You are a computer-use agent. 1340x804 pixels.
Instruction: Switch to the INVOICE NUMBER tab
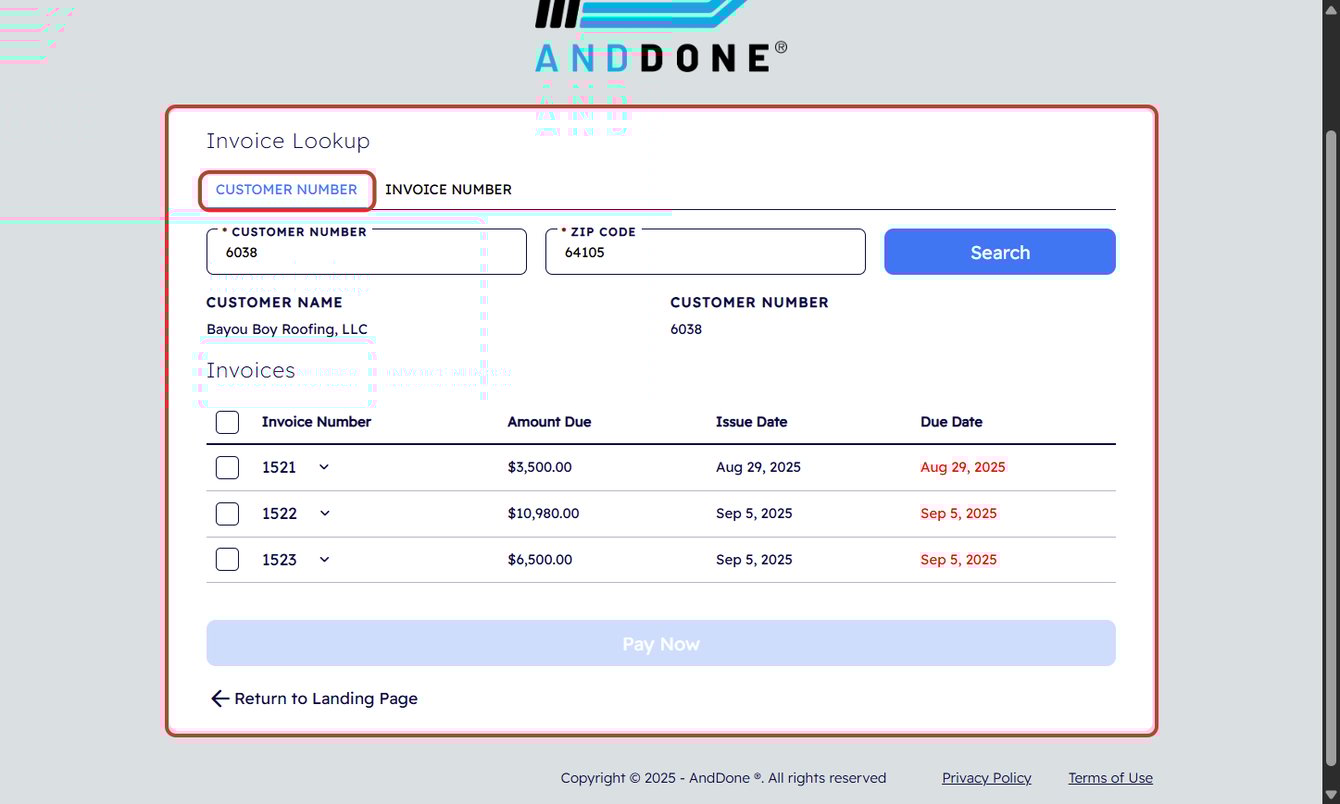pos(448,189)
